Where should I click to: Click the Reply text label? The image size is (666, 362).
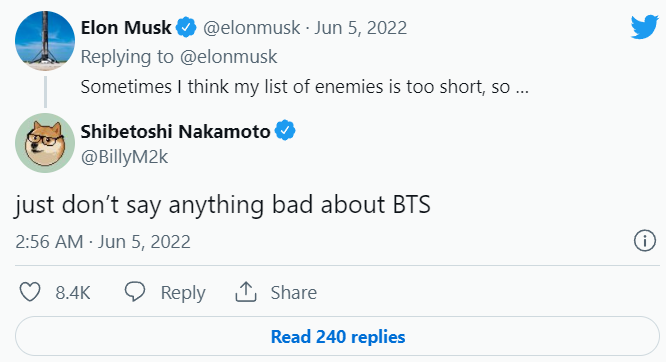[183, 293]
